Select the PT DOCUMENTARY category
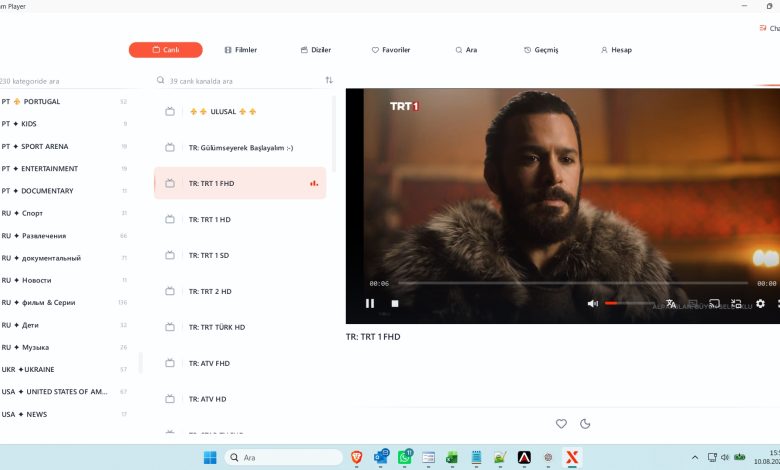Screen dimensions: 780x470 click(64, 191)
